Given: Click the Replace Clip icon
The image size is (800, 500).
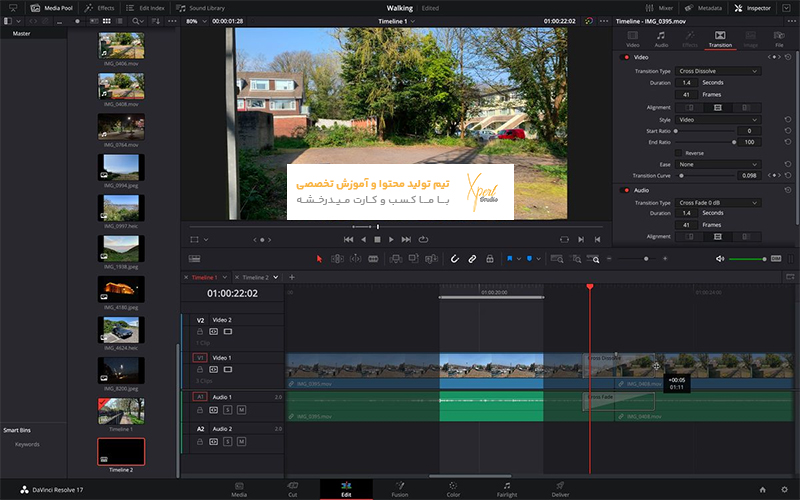Looking at the screenshot, I should (x=432, y=259).
